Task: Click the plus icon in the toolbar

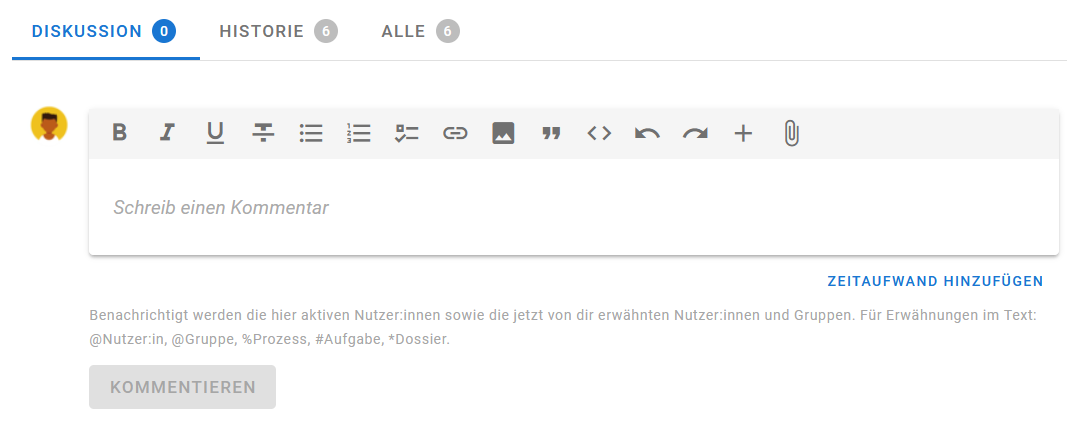Action: click(x=743, y=133)
